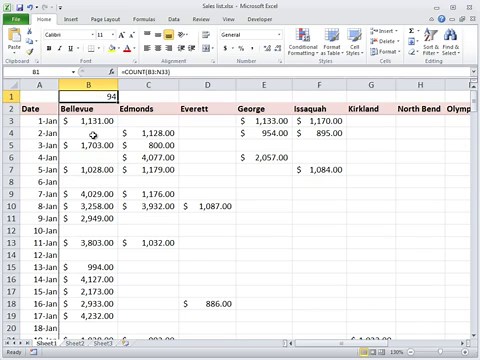
Task: Open the Borders dropdown arrow
Action: (99, 48)
